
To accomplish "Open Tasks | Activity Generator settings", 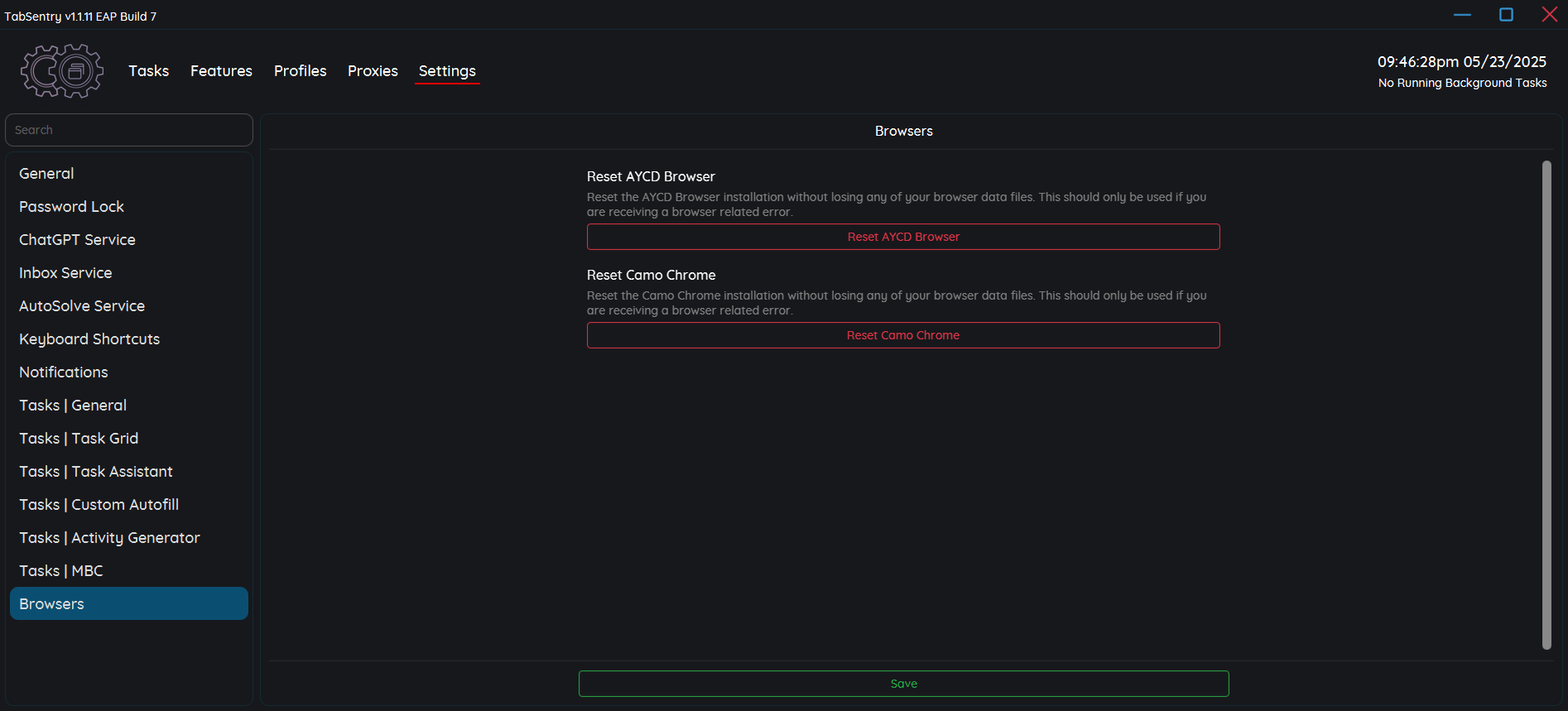I will click(129, 537).
